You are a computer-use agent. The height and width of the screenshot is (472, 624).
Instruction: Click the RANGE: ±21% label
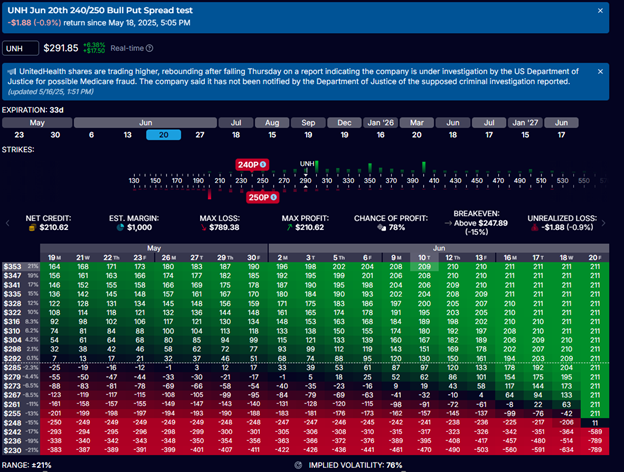(x=27, y=465)
